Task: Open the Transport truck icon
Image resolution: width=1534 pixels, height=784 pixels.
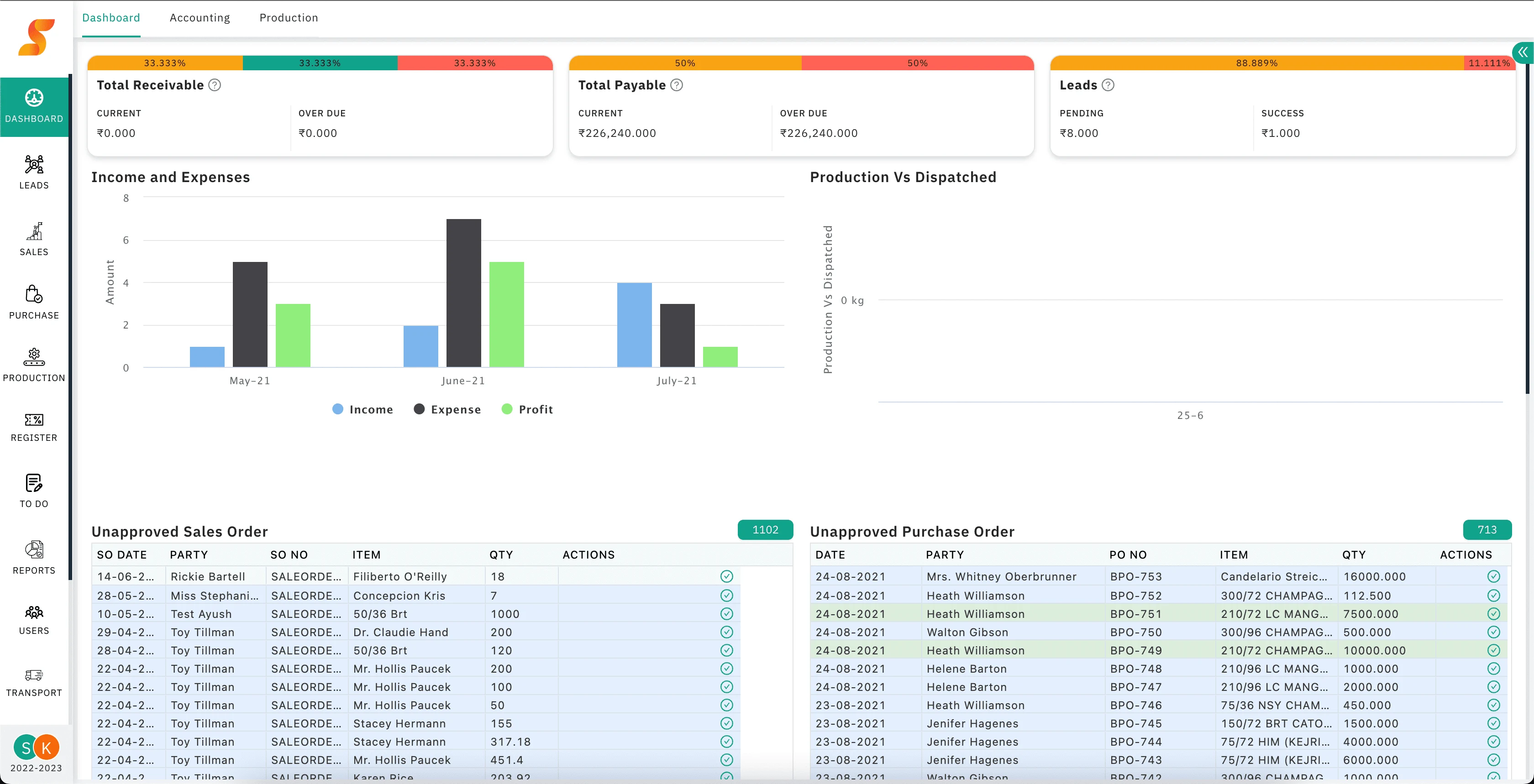Action: [x=34, y=675]
